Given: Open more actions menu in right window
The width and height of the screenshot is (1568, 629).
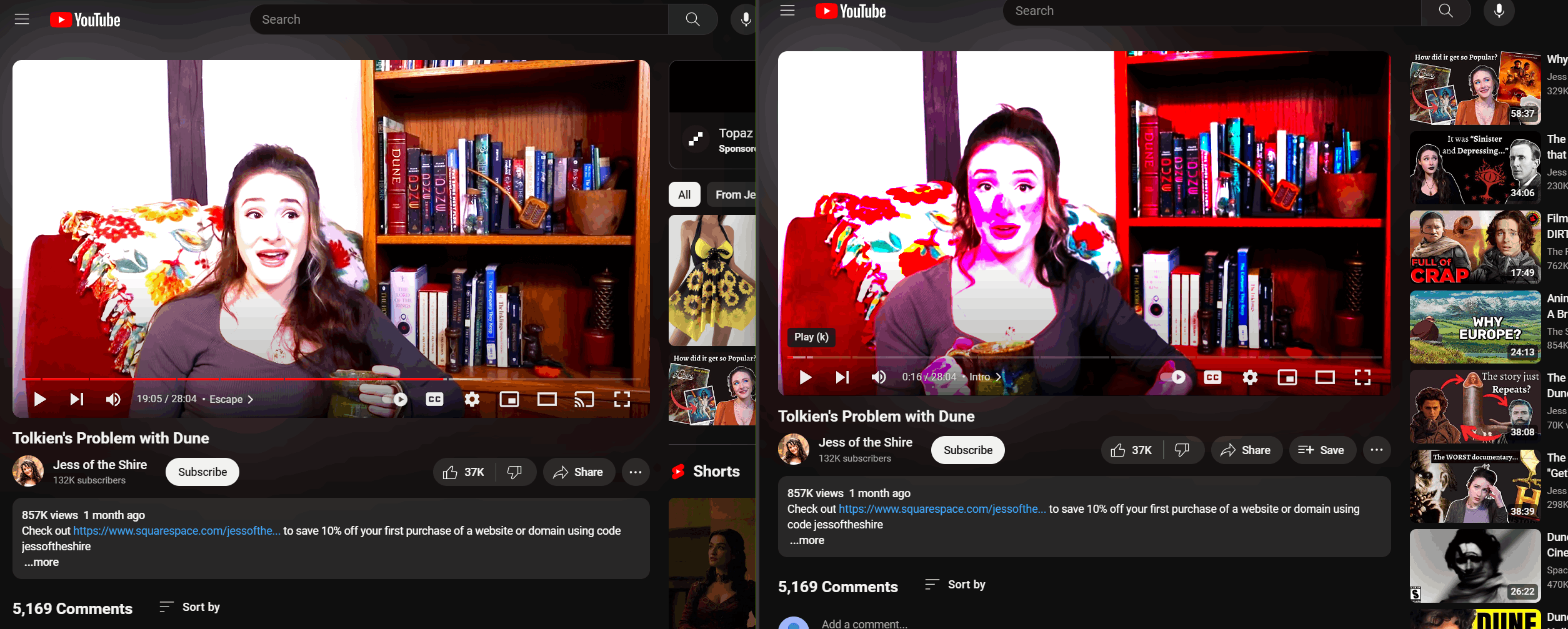Looking at the screenshot, I should click(1376, 450).
